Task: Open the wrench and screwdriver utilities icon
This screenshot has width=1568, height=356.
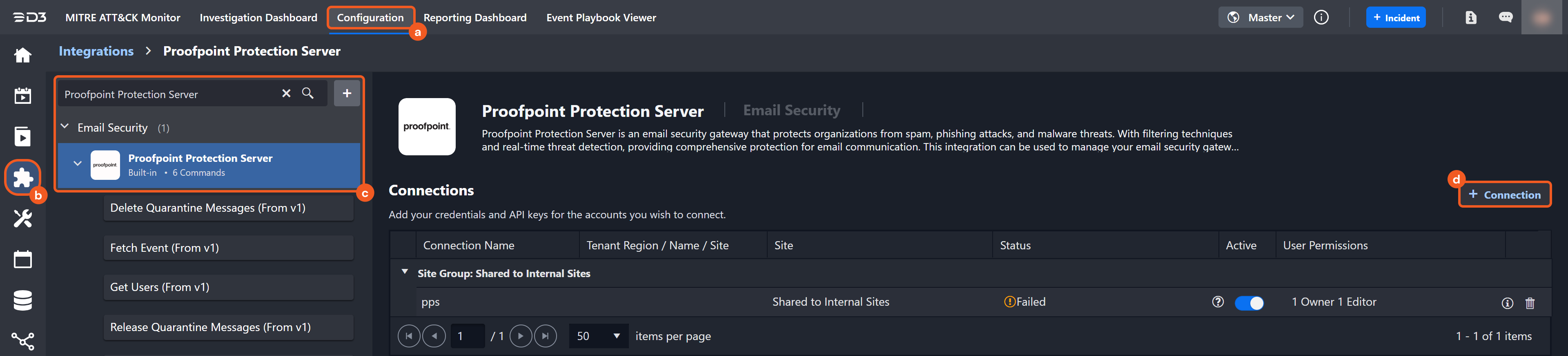Action: pyautogui.click(x=22, y=218)
